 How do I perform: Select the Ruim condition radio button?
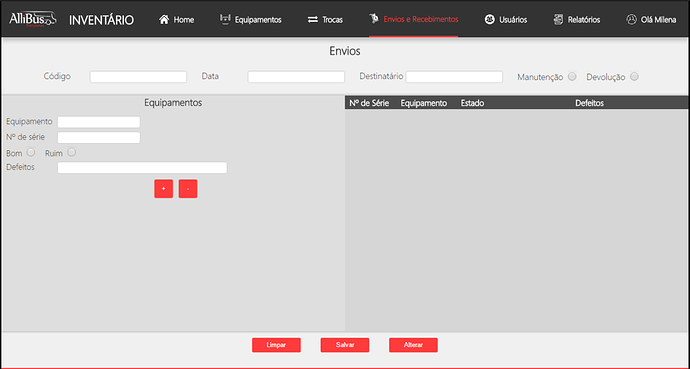(72, 152)
